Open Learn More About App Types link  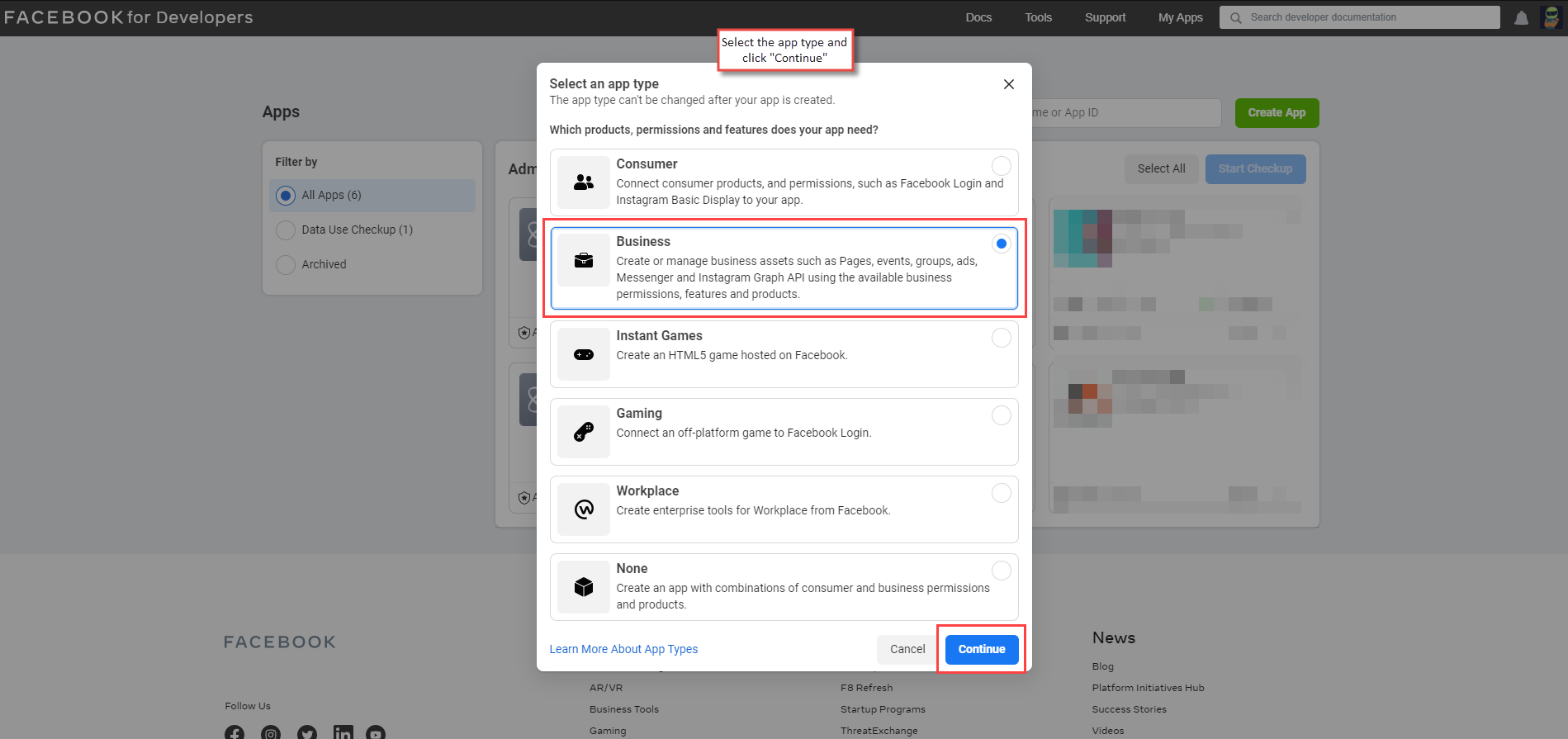point(623,649)
